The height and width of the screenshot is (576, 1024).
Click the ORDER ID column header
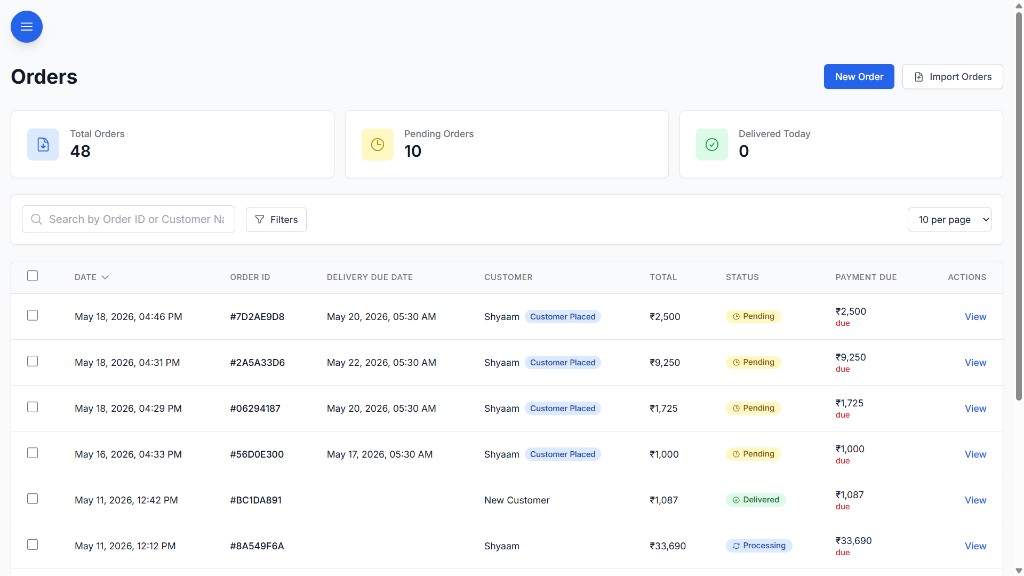coord(250,277)
